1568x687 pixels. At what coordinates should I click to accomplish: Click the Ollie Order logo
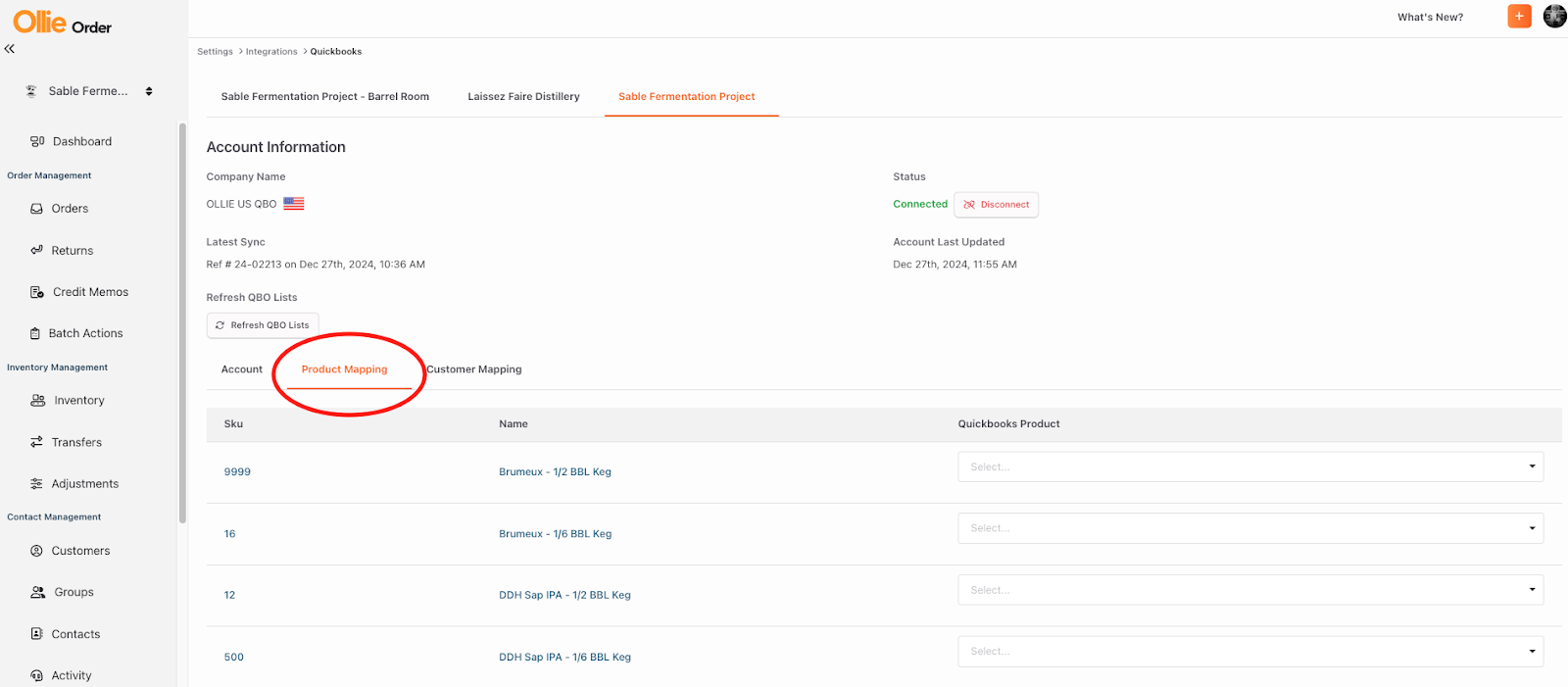(x=62, y=23)
